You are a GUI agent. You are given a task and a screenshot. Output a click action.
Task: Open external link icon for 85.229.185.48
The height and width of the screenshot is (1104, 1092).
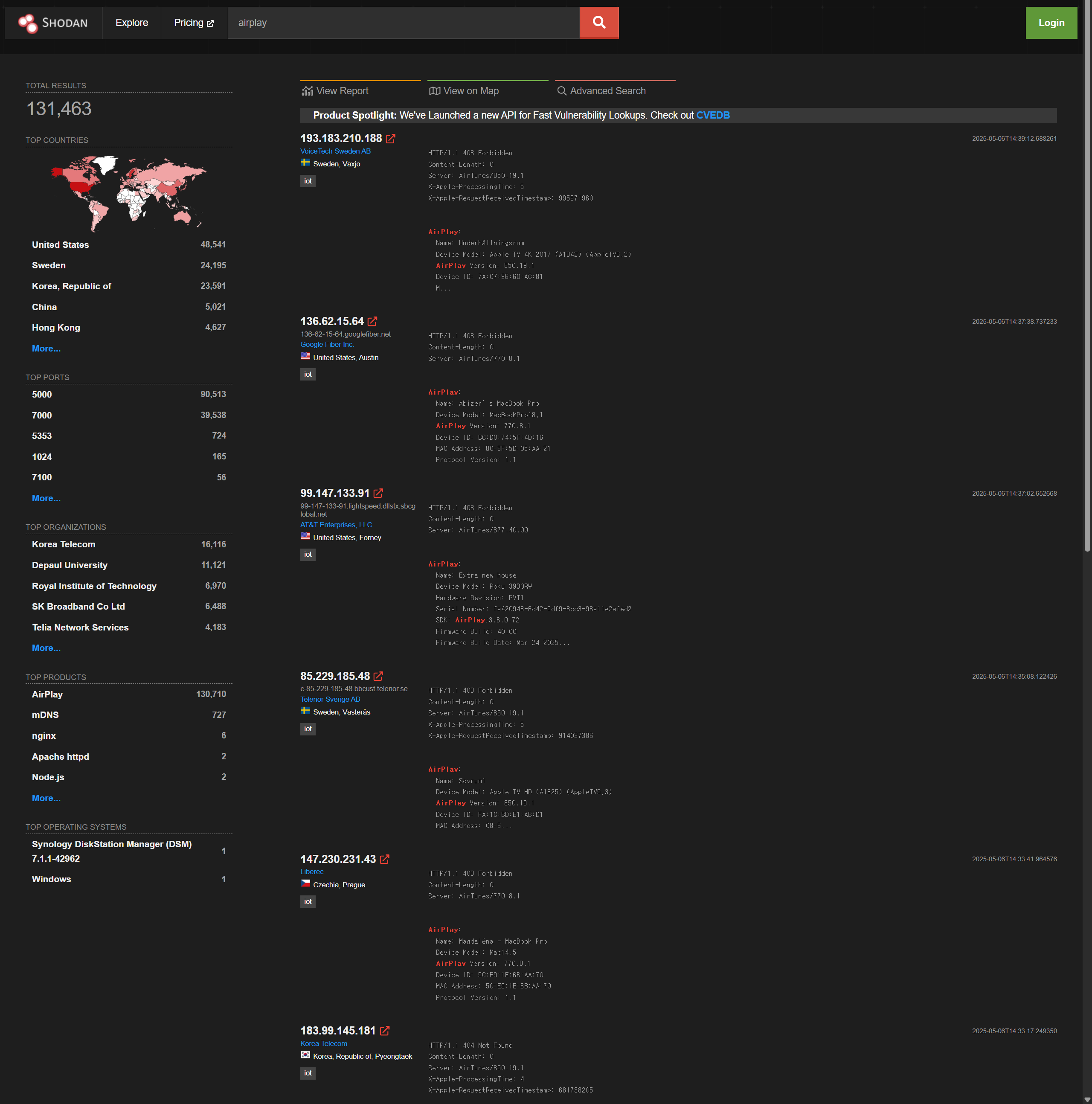tap(378, 676)
